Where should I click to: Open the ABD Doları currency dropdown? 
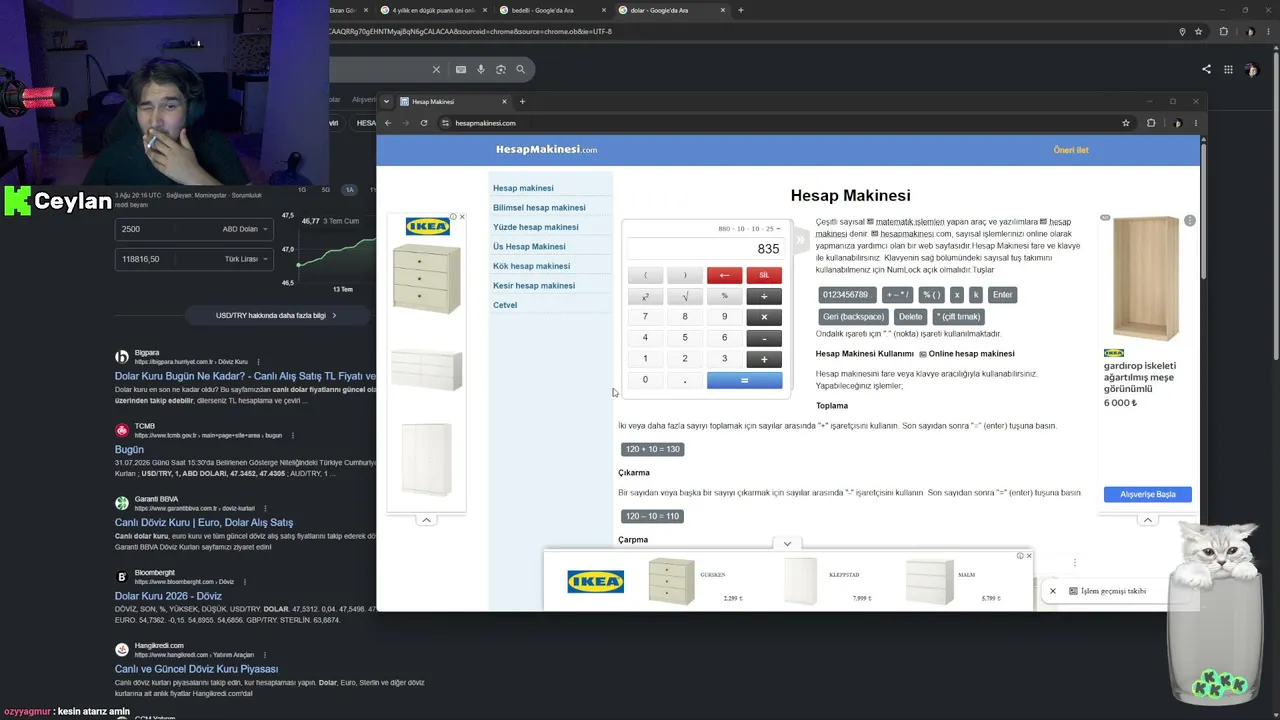pos(245,229)
